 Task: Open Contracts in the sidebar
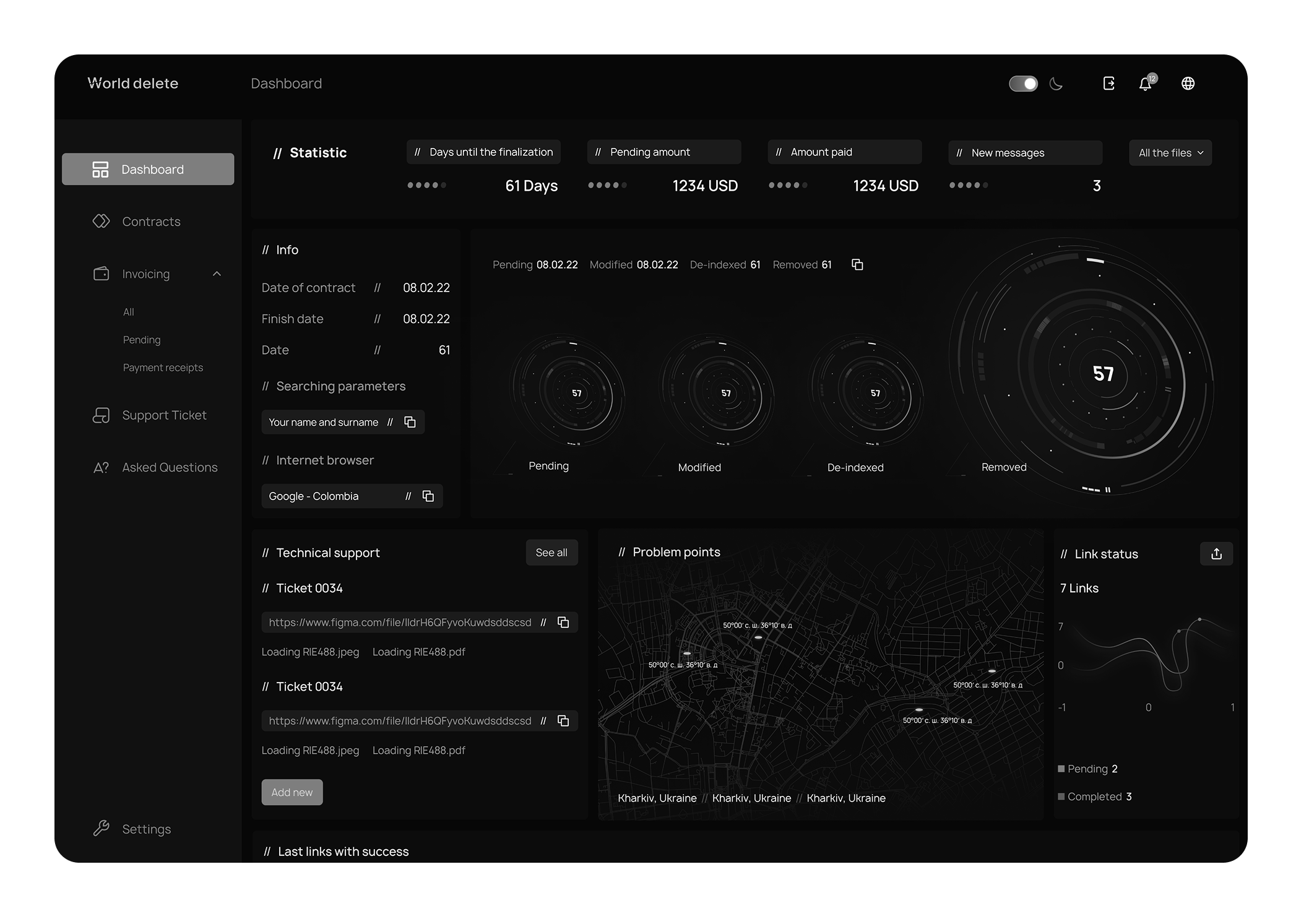pyautogui.click(x=150, y=222)
